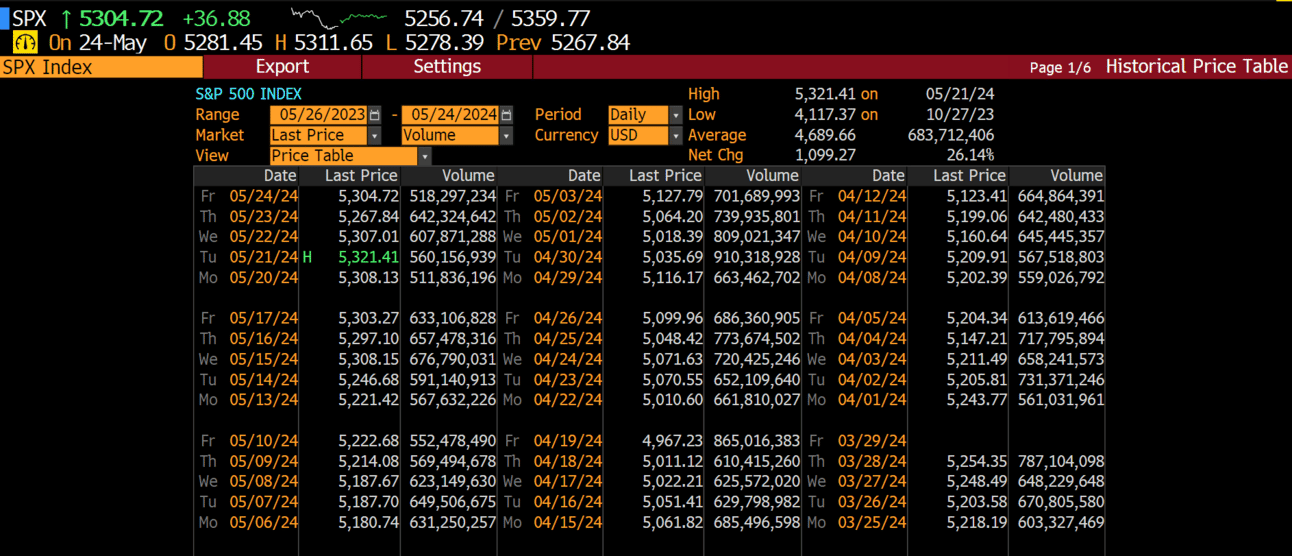Open the start date calendar picker icon

(x=375, y=115)
